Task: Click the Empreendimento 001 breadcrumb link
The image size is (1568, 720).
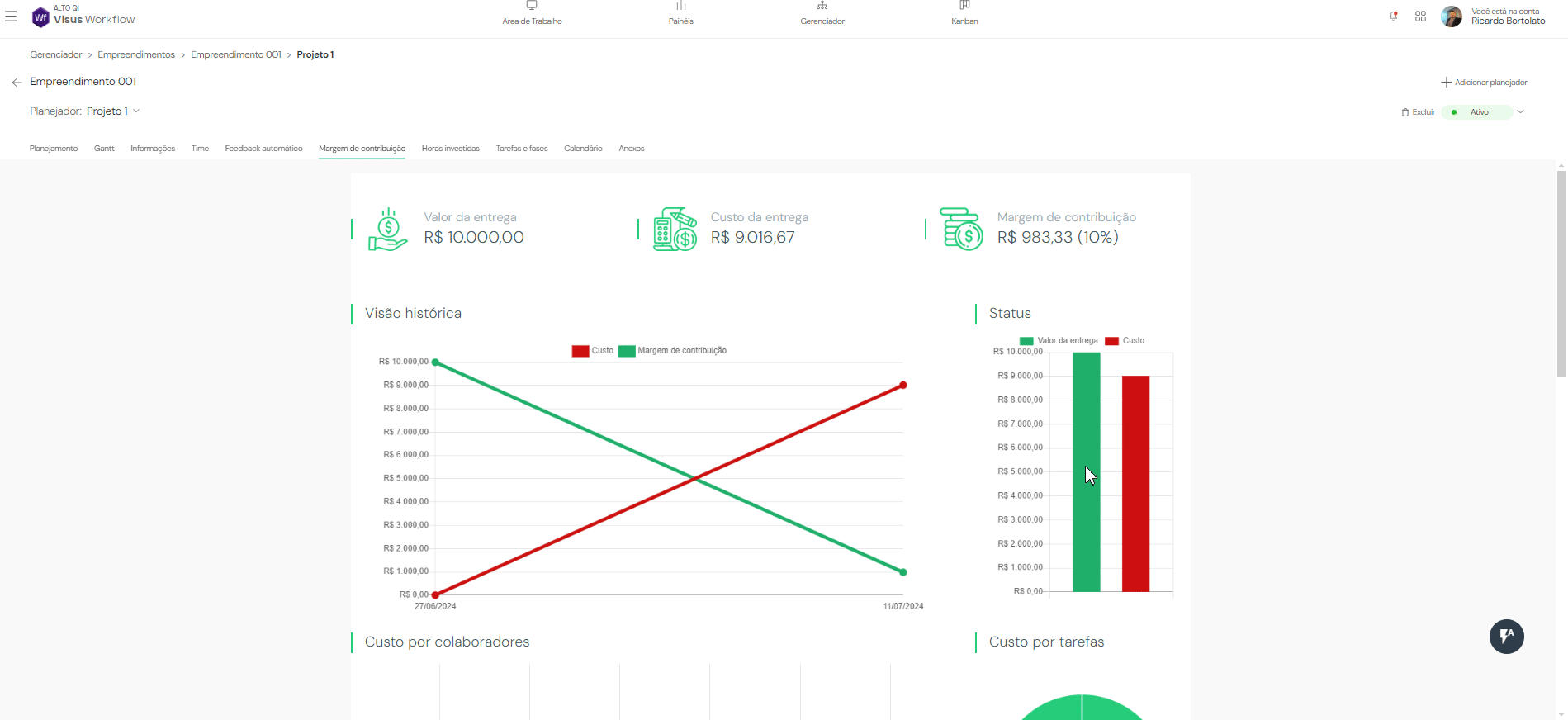Action: point(236,54)
